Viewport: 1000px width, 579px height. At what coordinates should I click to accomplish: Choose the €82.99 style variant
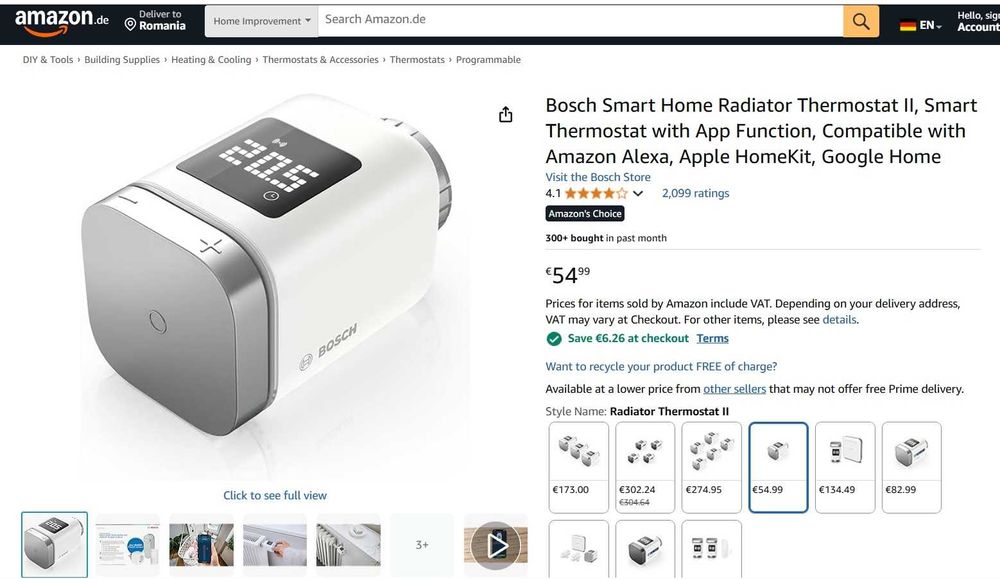click(x=911, y=467)
